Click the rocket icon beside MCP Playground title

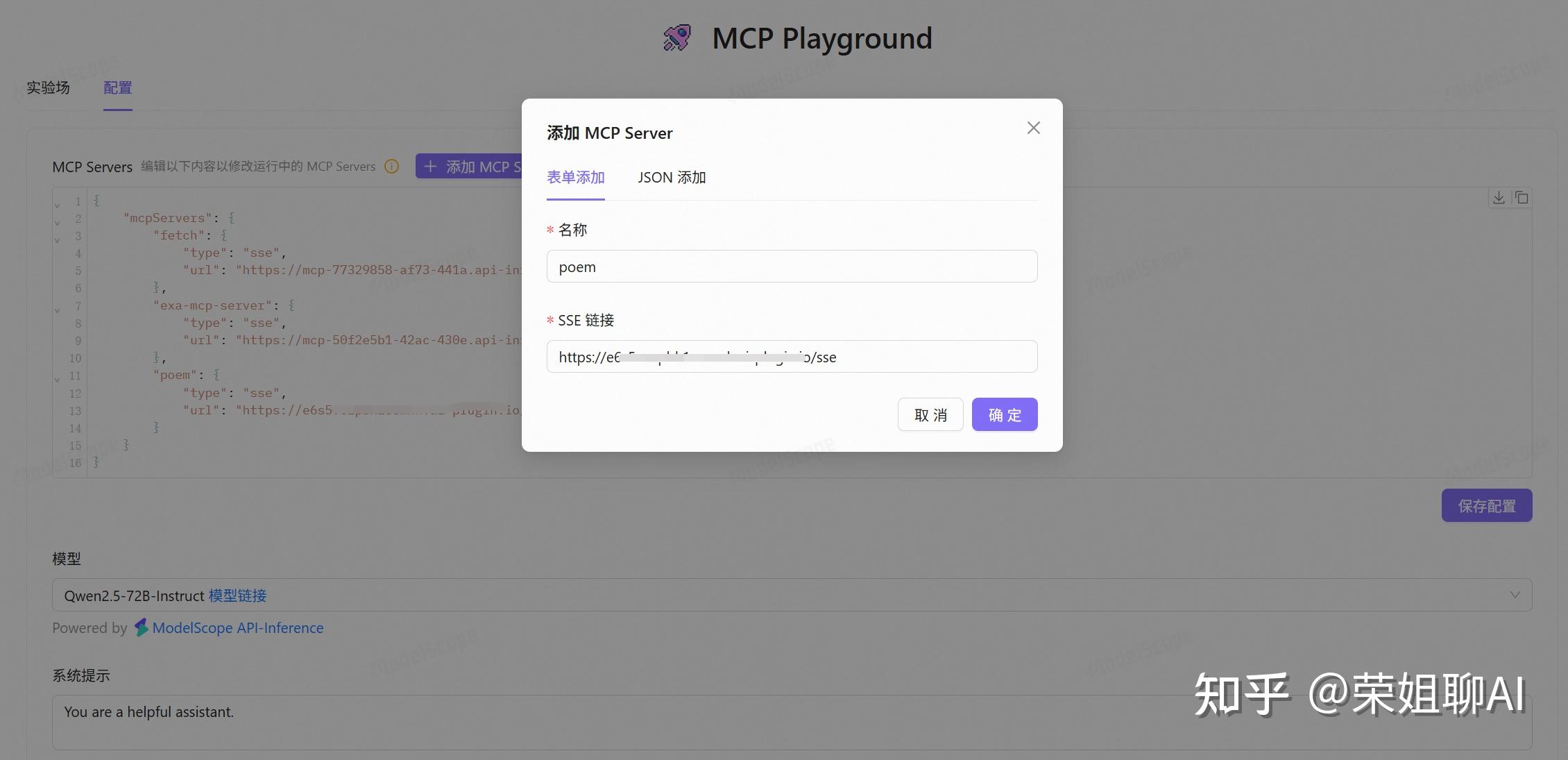click(676, 37)
